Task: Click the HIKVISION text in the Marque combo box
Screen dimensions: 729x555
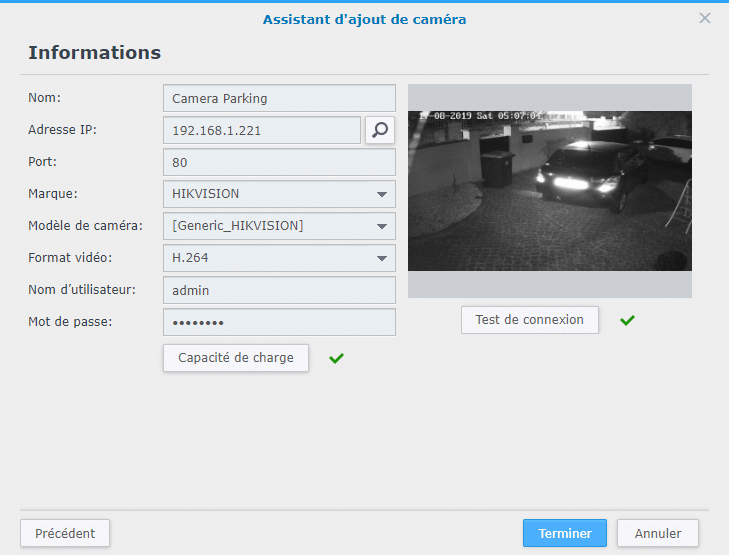Action: (x=205, y=194)
